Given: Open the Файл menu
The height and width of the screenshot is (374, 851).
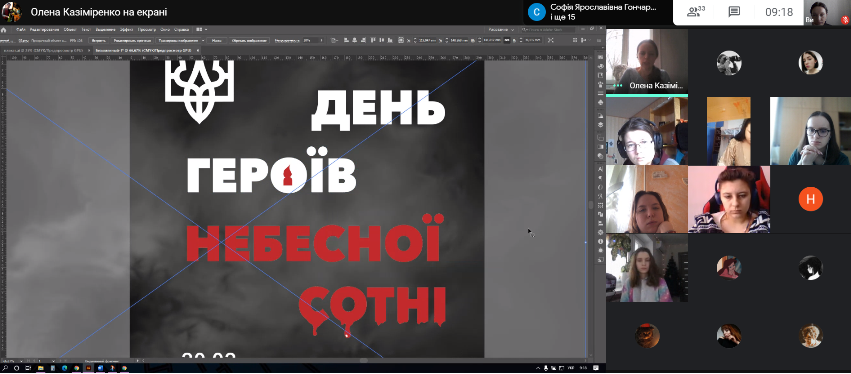Looking at the screenshot, I should (x=21, y=29).
